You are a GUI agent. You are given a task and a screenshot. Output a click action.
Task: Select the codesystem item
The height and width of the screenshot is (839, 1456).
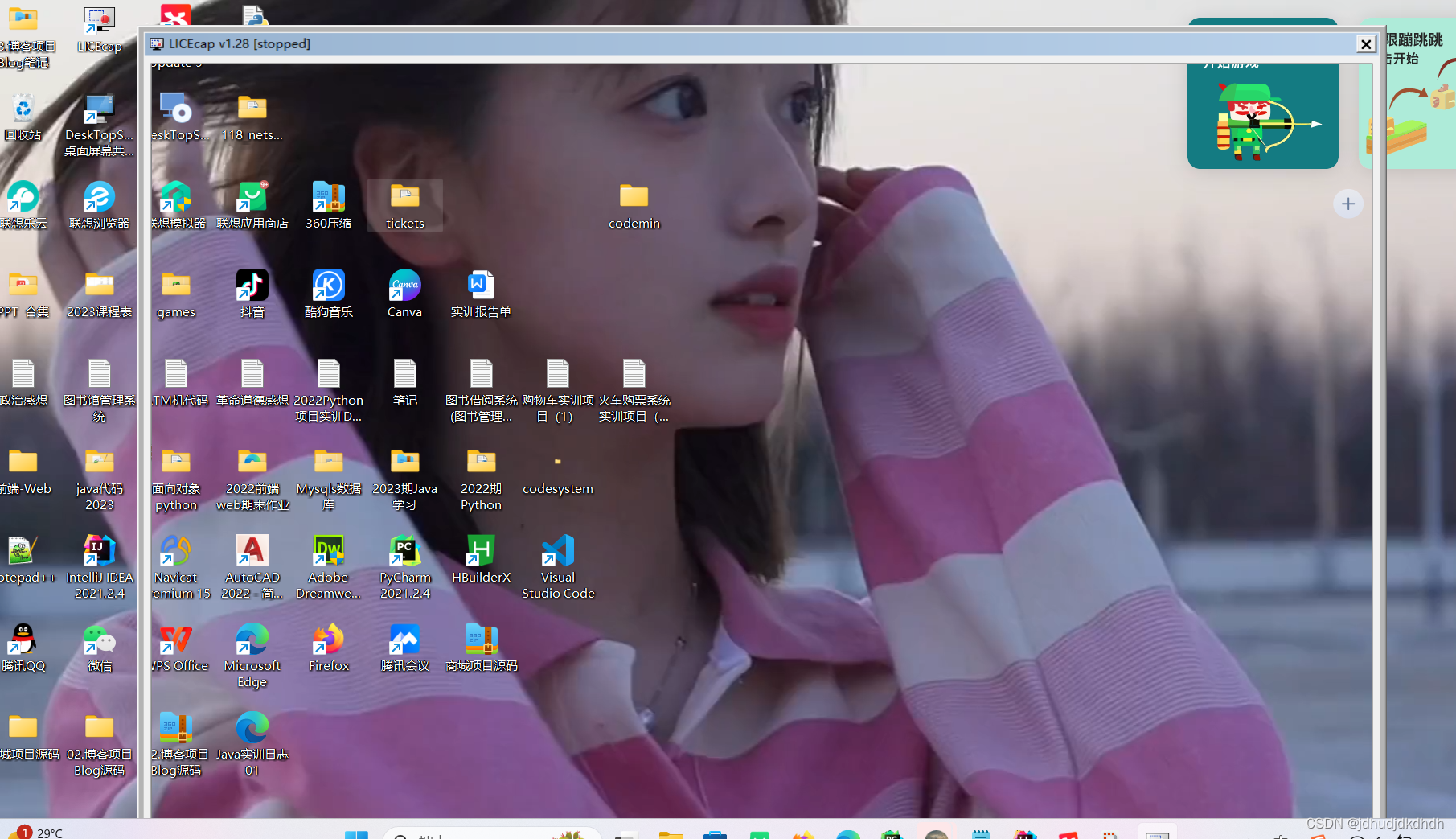tap(558, 475)
